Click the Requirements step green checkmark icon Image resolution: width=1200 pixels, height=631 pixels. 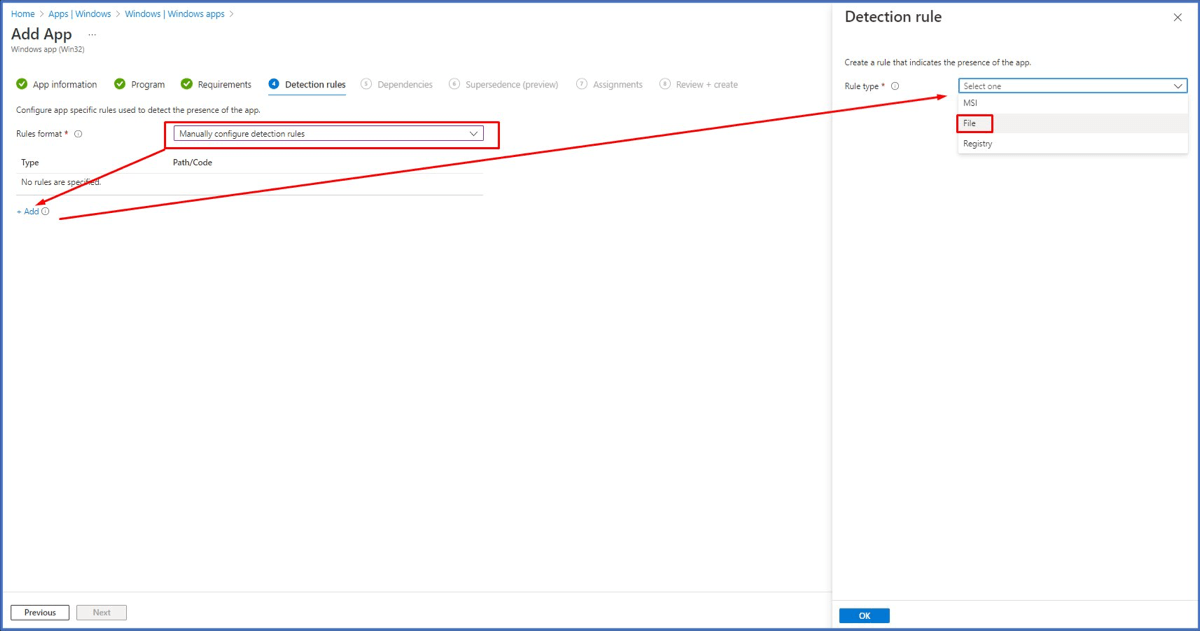click(x=186, y=84)
